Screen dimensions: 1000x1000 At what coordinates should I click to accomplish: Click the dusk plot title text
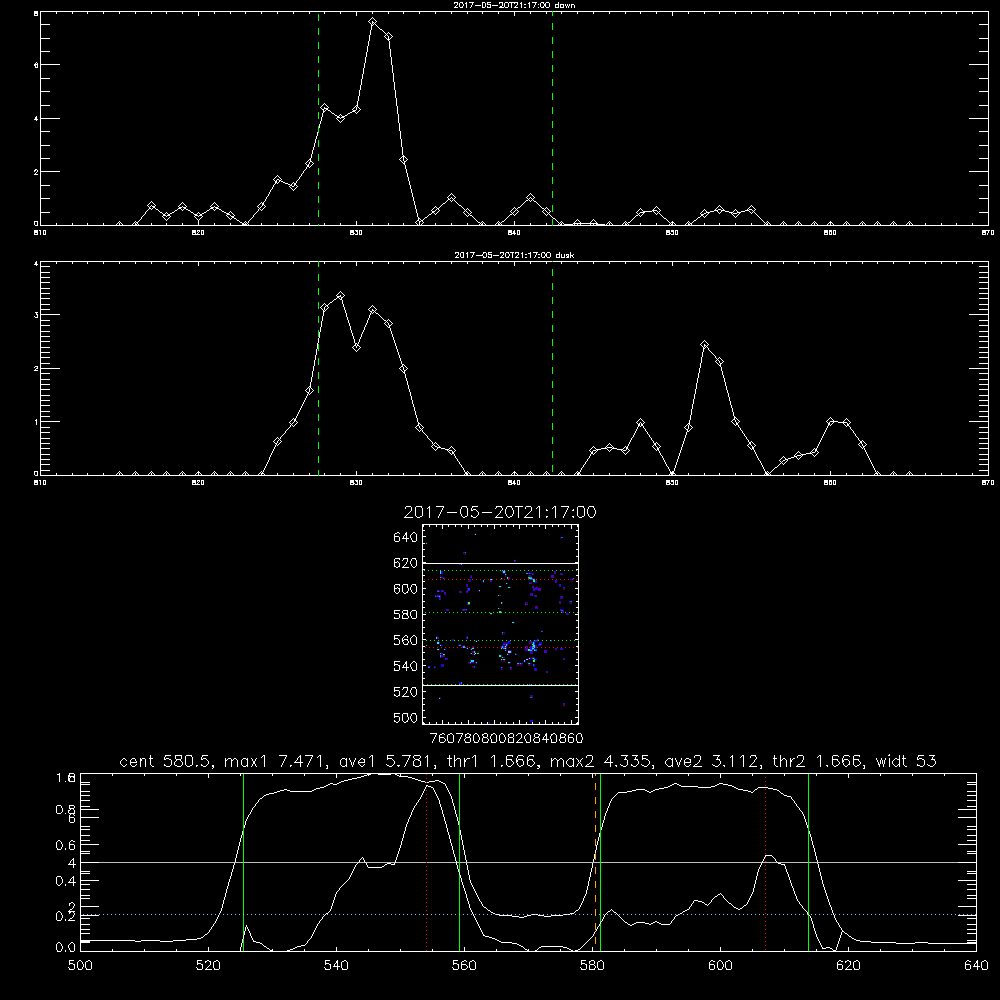(x=514, y=255)
